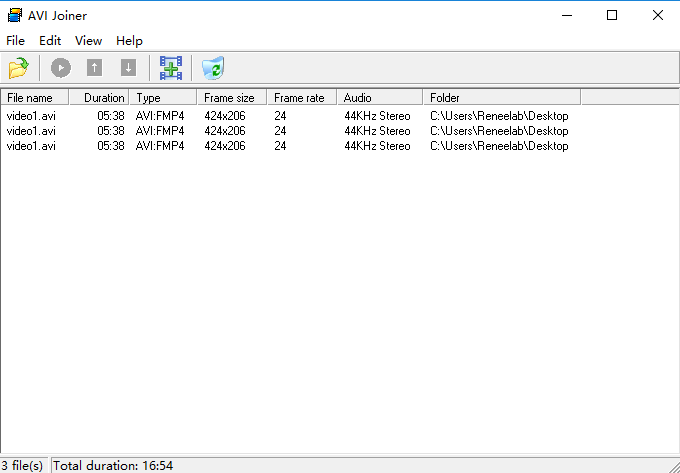Open the View menu
680x473 pixels.
[88, 41]
